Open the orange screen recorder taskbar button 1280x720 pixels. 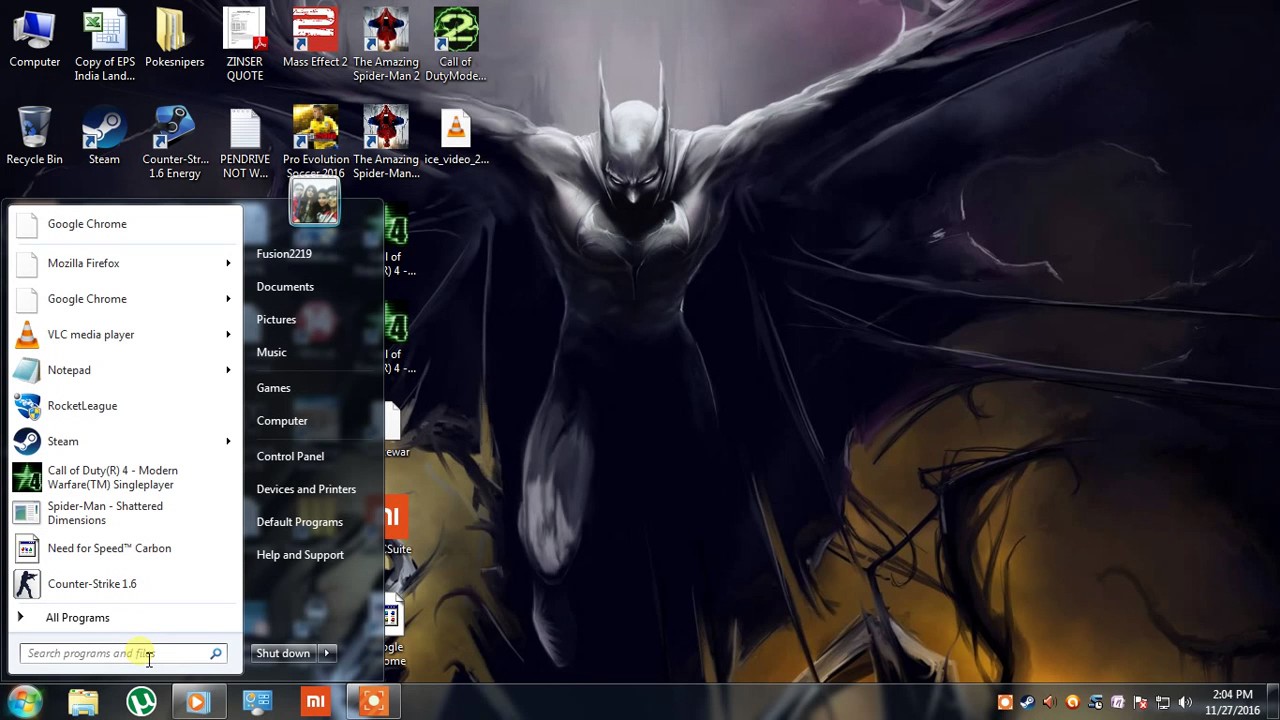[x=373, y=702]
